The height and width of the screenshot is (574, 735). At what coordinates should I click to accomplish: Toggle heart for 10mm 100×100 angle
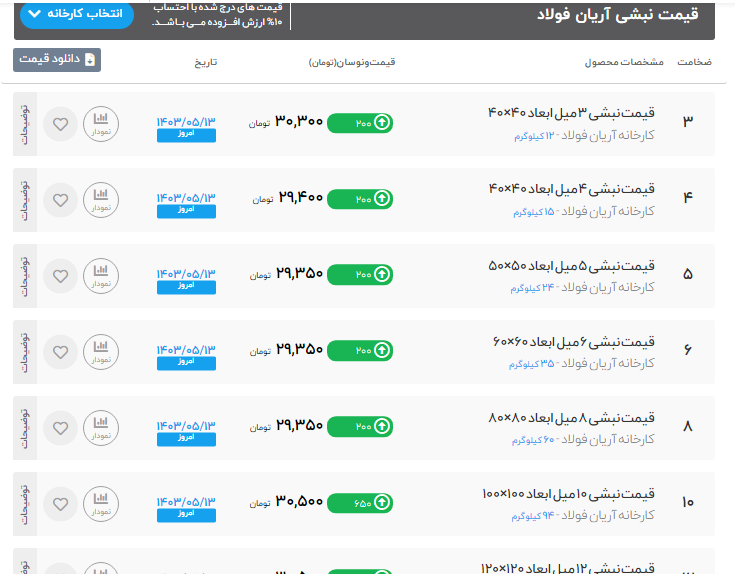[x=60, y=502]
